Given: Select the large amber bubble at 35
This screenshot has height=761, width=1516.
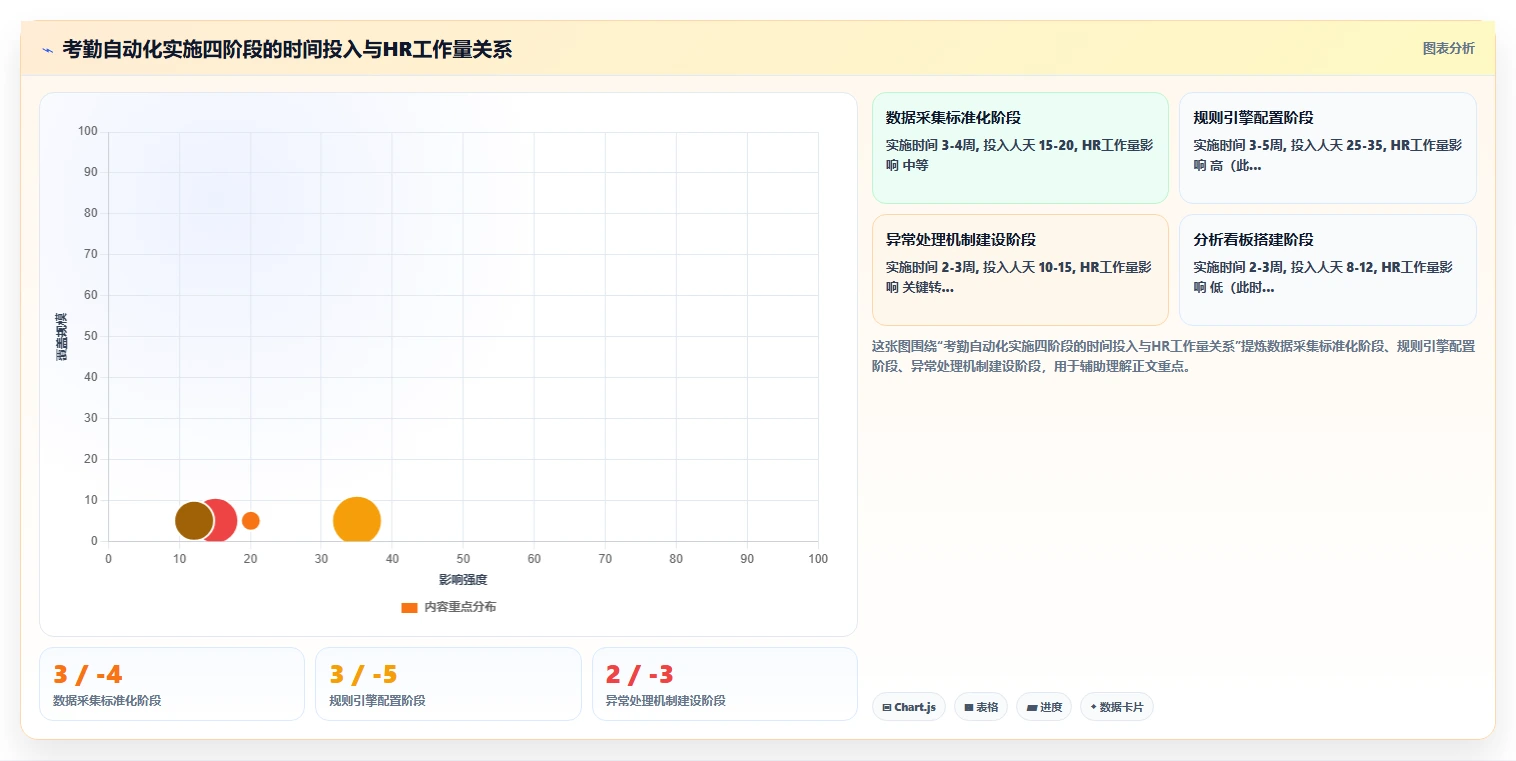Looking at the screenshot, I should (x=357, y=520).
